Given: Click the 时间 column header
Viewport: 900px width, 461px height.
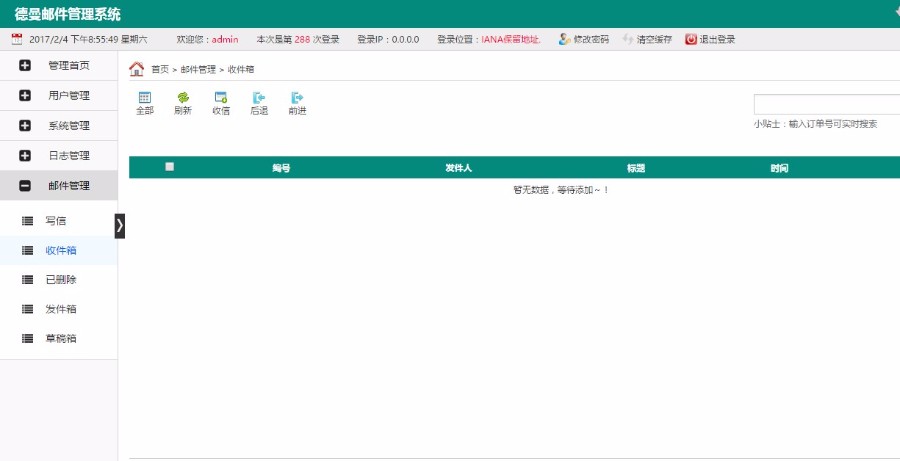Looking at the screenshot, I should coord(779,168).
